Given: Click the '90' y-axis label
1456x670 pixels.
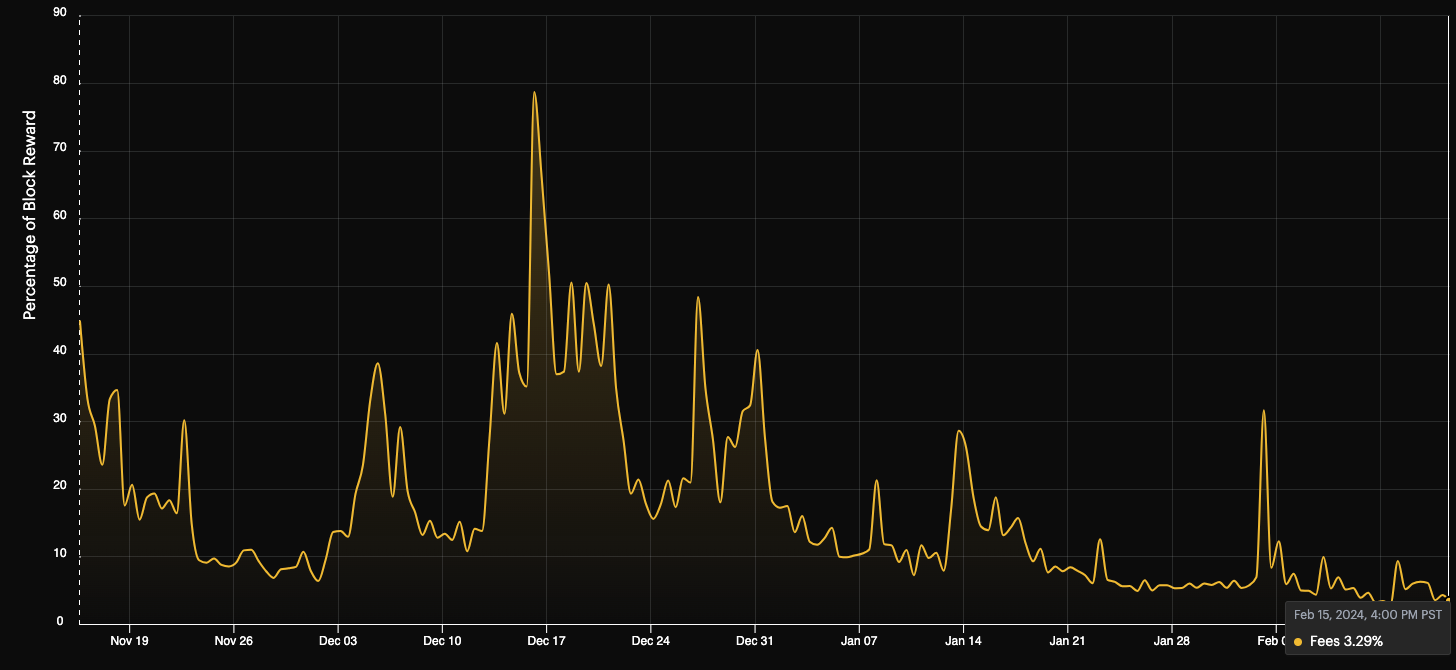Looking at the screenshot, I should (x=59, y=12).
